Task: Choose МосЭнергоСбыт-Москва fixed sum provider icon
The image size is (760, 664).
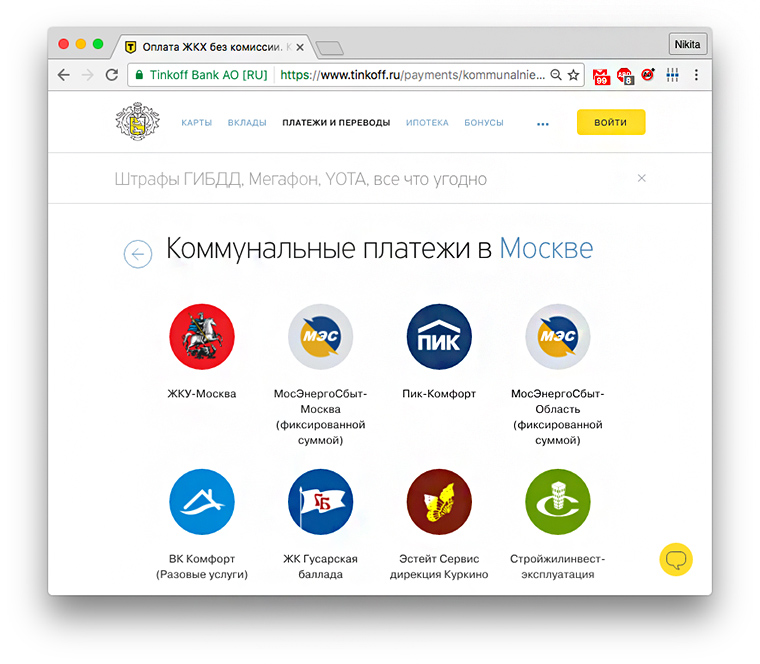Action: [x=320, y=336]
